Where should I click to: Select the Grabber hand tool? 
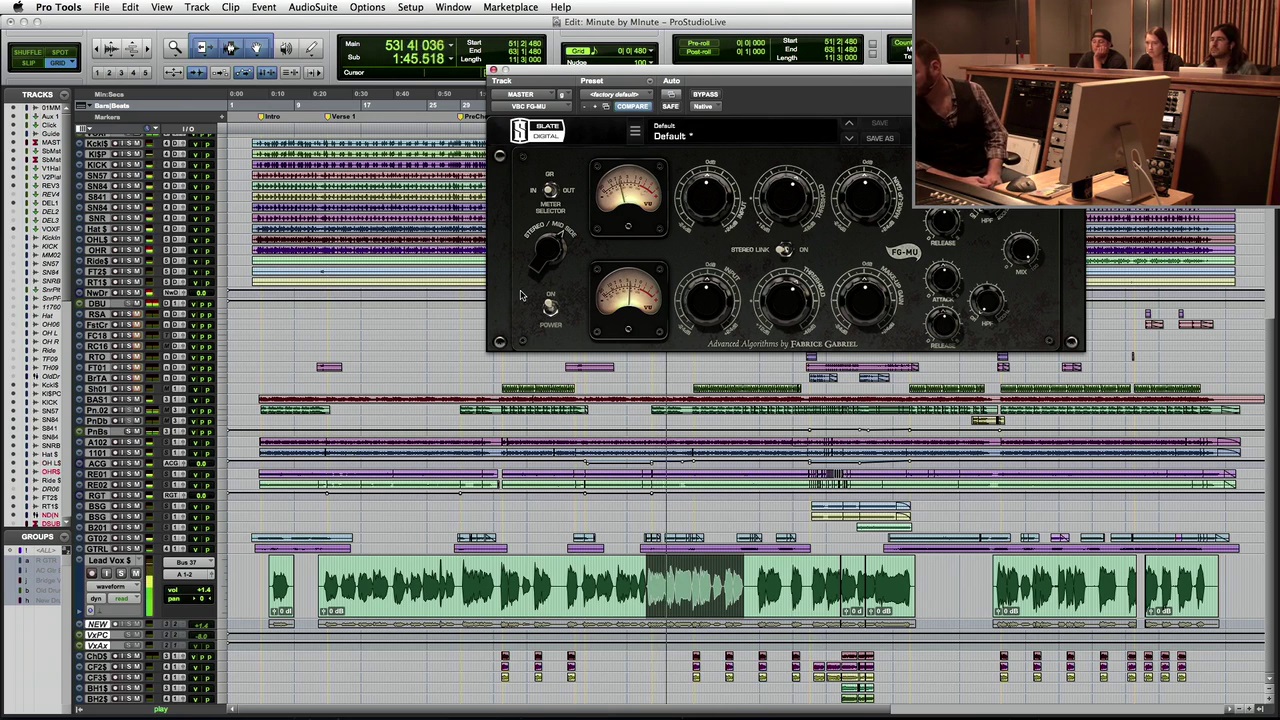click(257, 48)
